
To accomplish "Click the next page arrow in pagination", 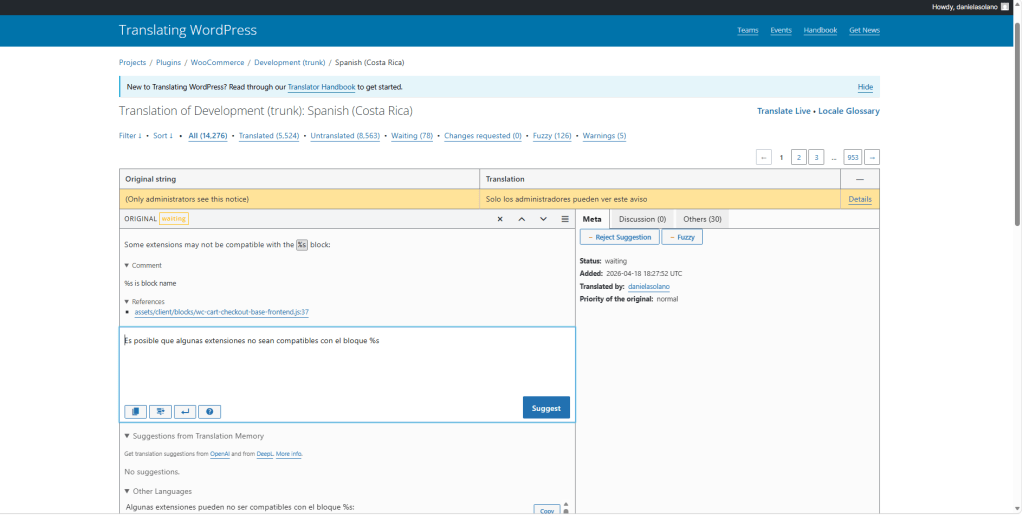I will [872, 157].
